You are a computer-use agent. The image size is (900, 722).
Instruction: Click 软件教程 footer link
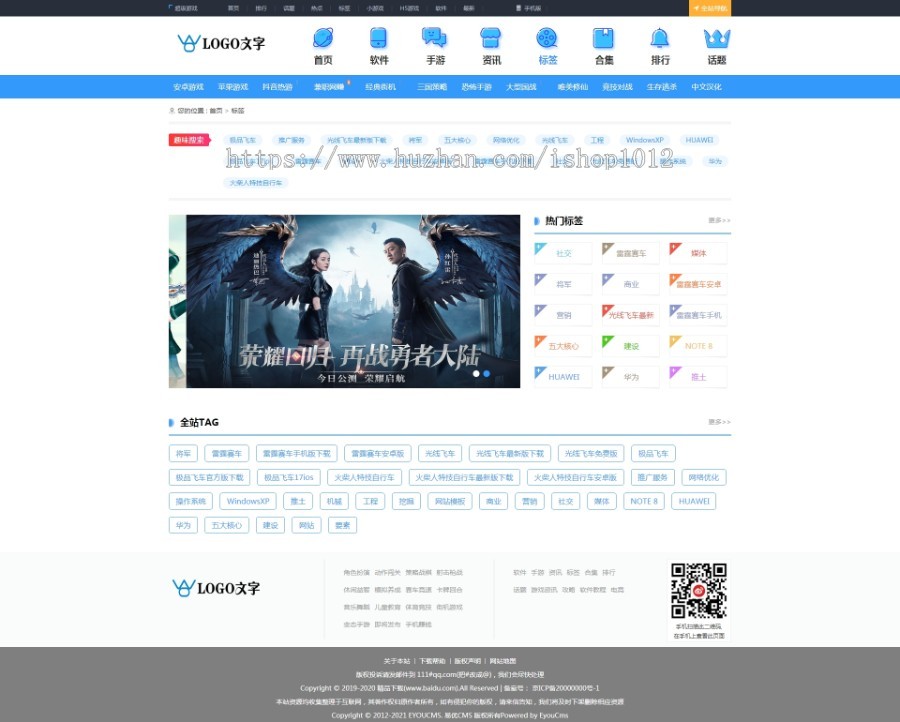pos(592,589)
